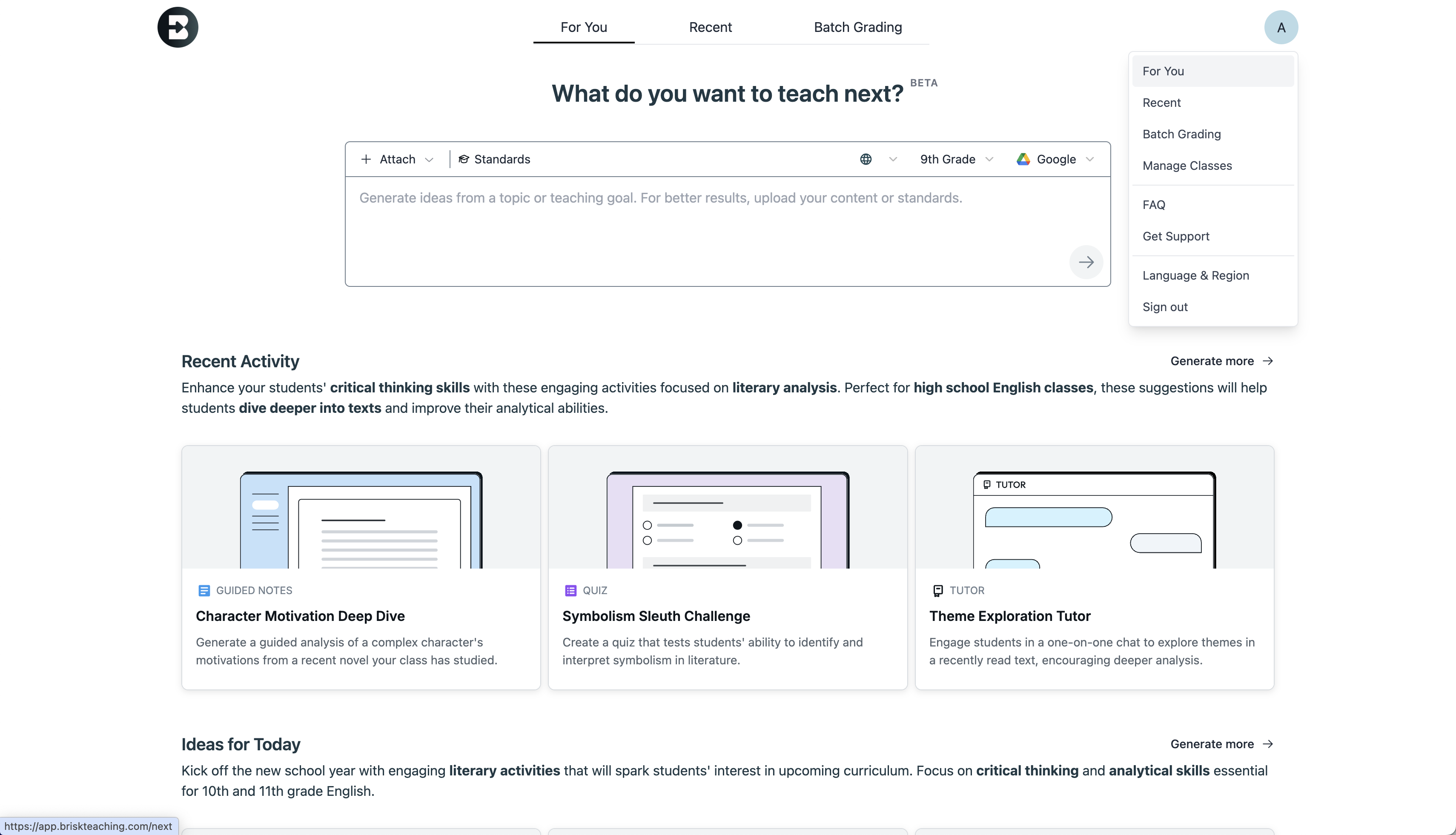This screenshot has height=835, width=1456.
Task: Select Sign out from the menu
Action: coord(1164,307)
